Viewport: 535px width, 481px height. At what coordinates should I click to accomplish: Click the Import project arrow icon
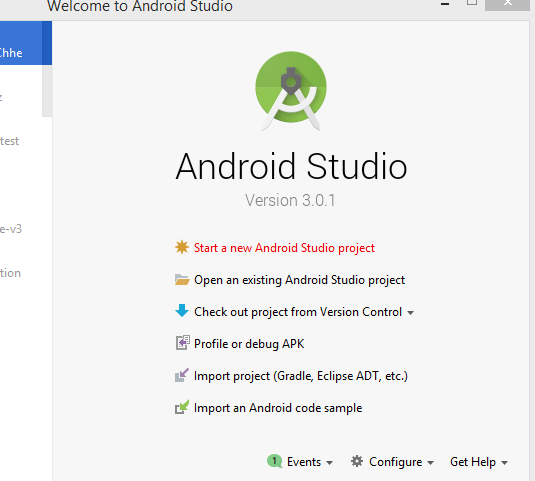tap(182, 375)
